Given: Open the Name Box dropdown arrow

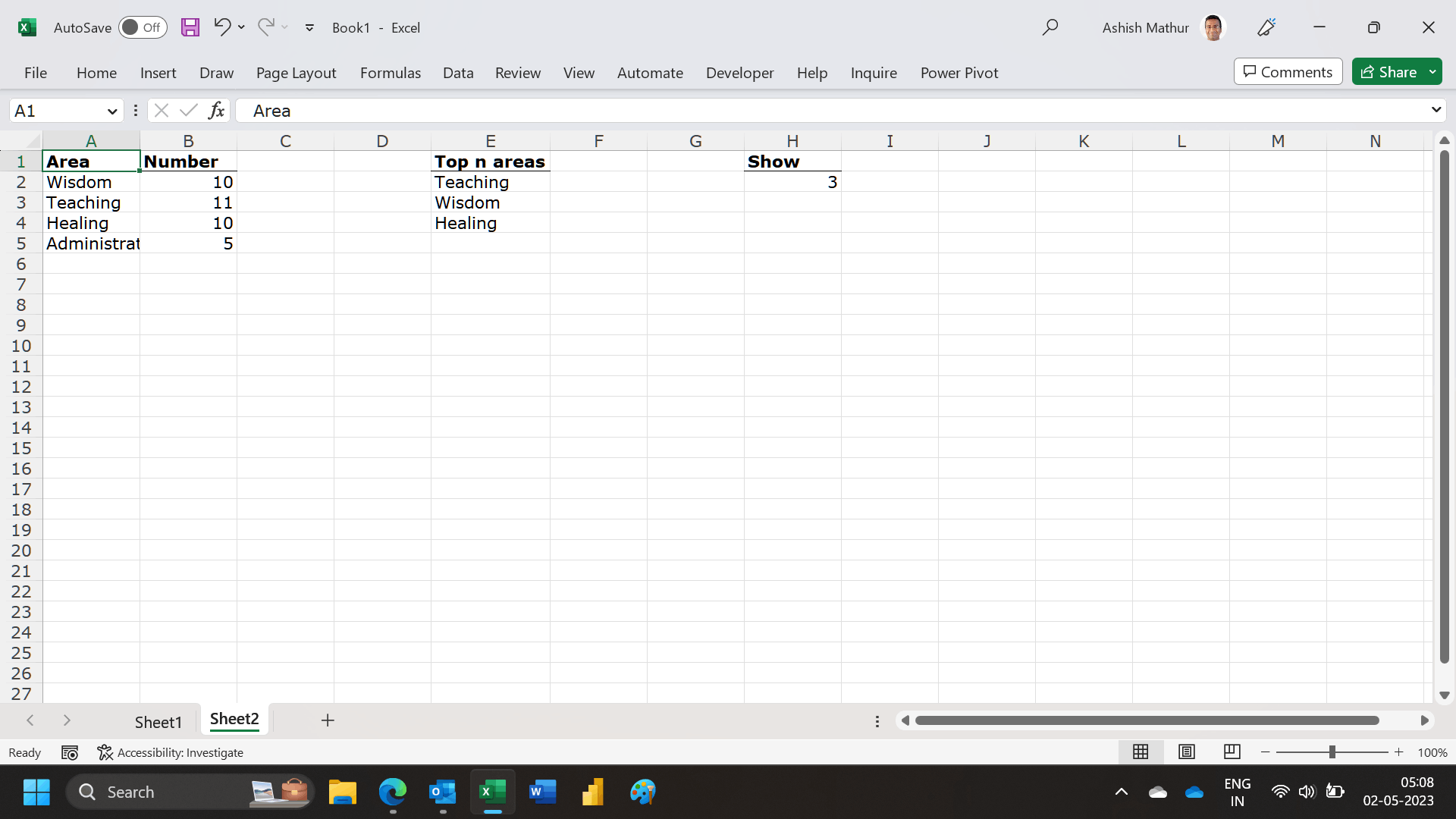Looking at the screenshot, I should 112,111.
